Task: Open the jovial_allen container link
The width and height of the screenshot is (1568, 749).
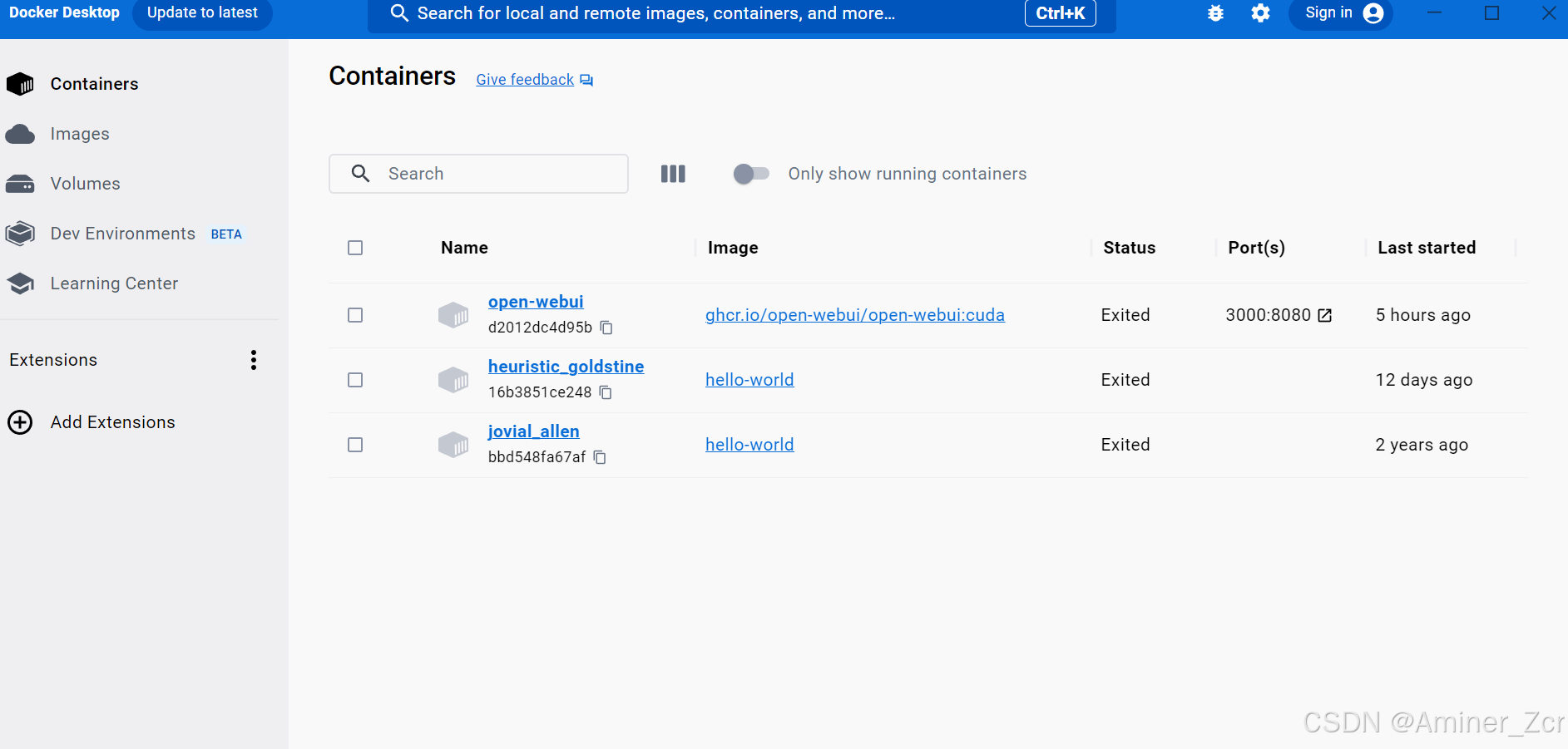Action: (x=533, y=431)
